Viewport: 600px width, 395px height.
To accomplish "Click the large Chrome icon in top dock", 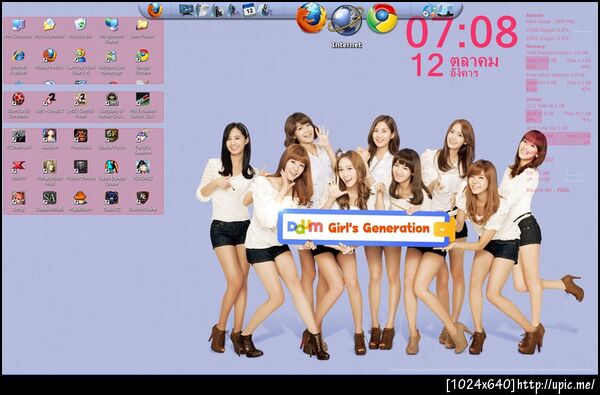I will 382,18.
